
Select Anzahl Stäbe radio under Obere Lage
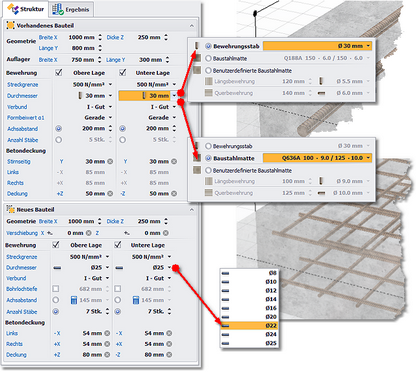59,140
